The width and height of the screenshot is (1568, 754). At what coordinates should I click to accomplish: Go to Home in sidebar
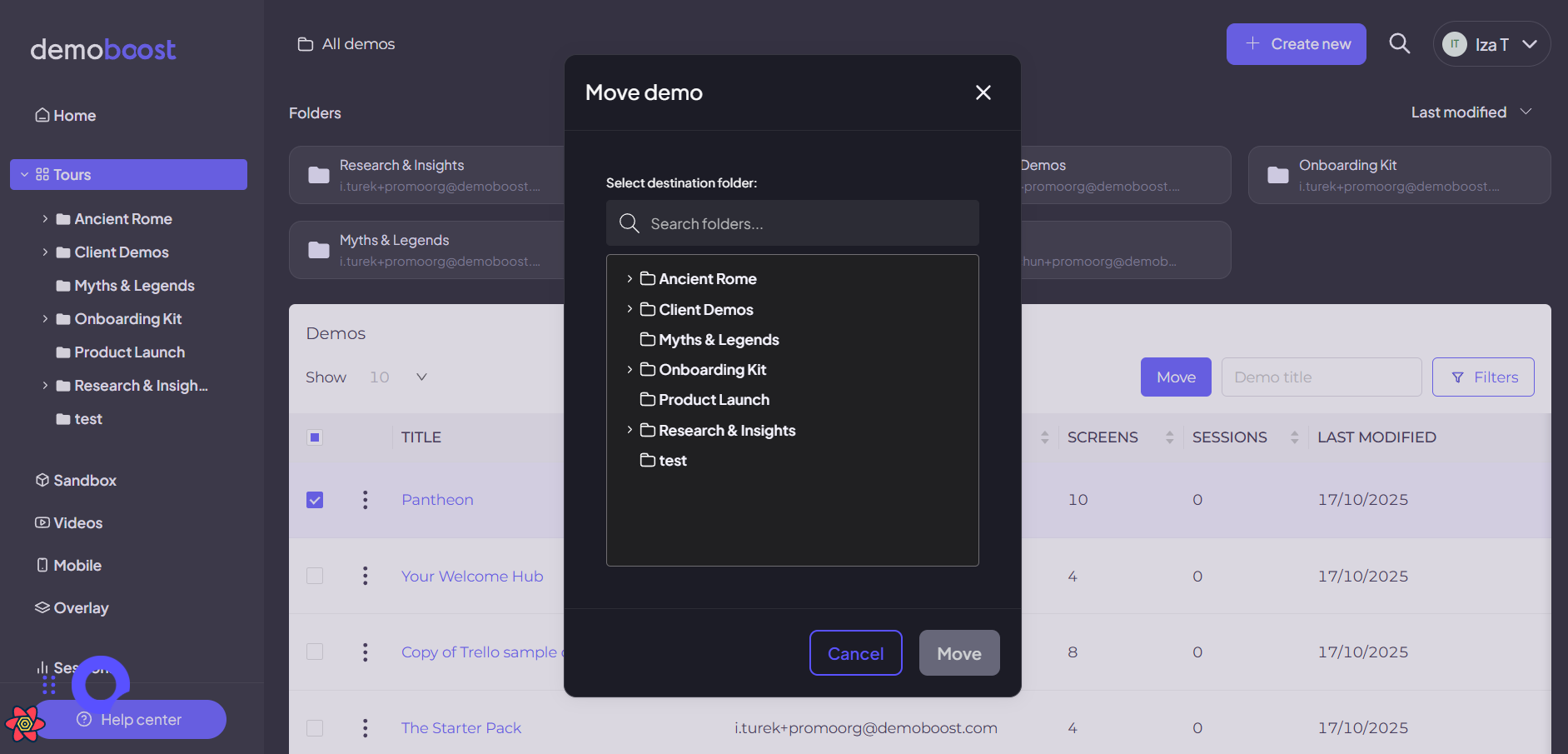(x=66, y=116)
